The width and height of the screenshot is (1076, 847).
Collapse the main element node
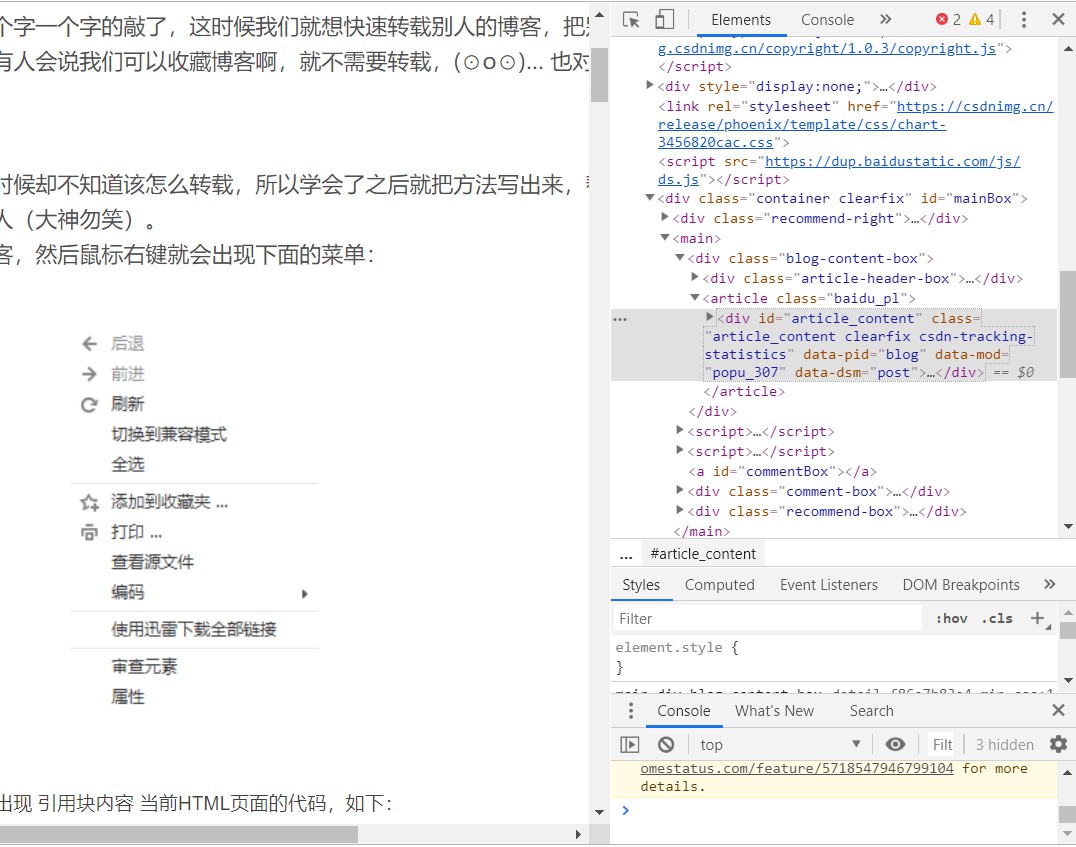tap(664, 237)
